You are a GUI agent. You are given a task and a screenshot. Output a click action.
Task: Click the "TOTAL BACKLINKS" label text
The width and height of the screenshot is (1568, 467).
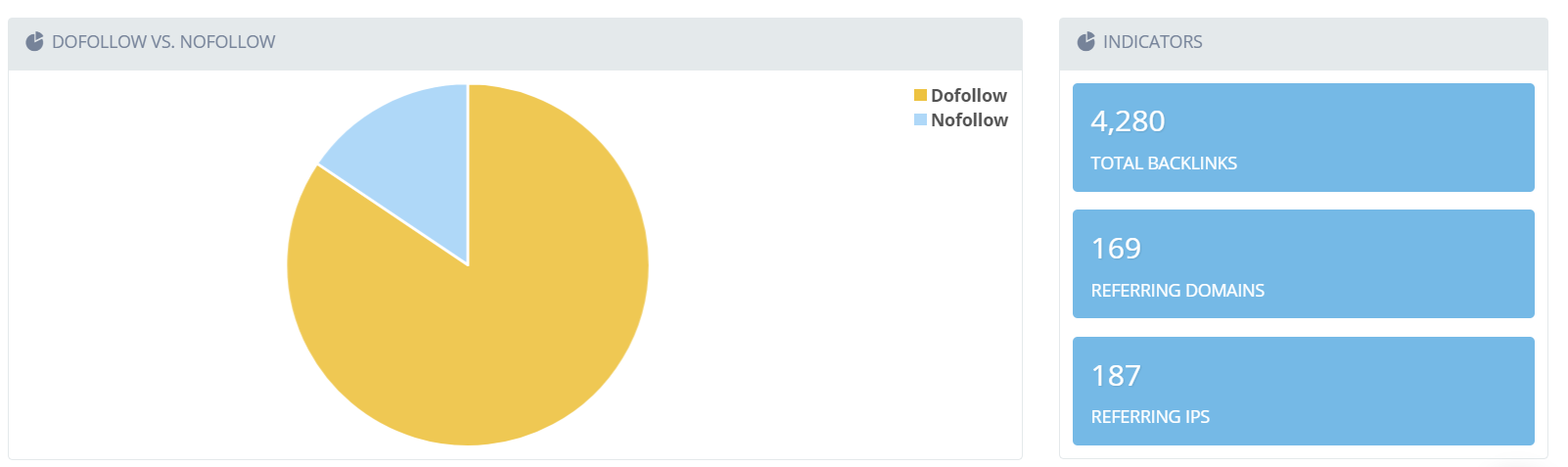[1164, 163]
